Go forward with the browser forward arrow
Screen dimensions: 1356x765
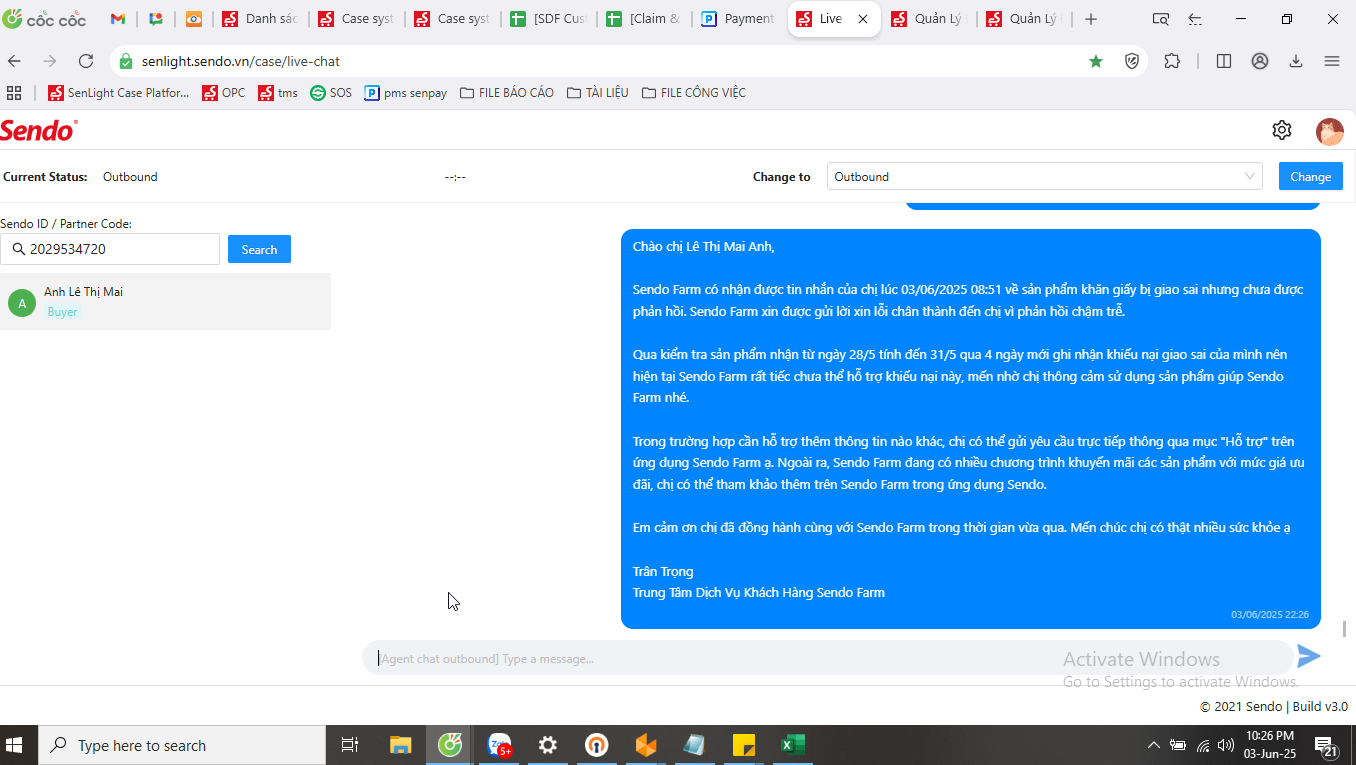[49, 61]
